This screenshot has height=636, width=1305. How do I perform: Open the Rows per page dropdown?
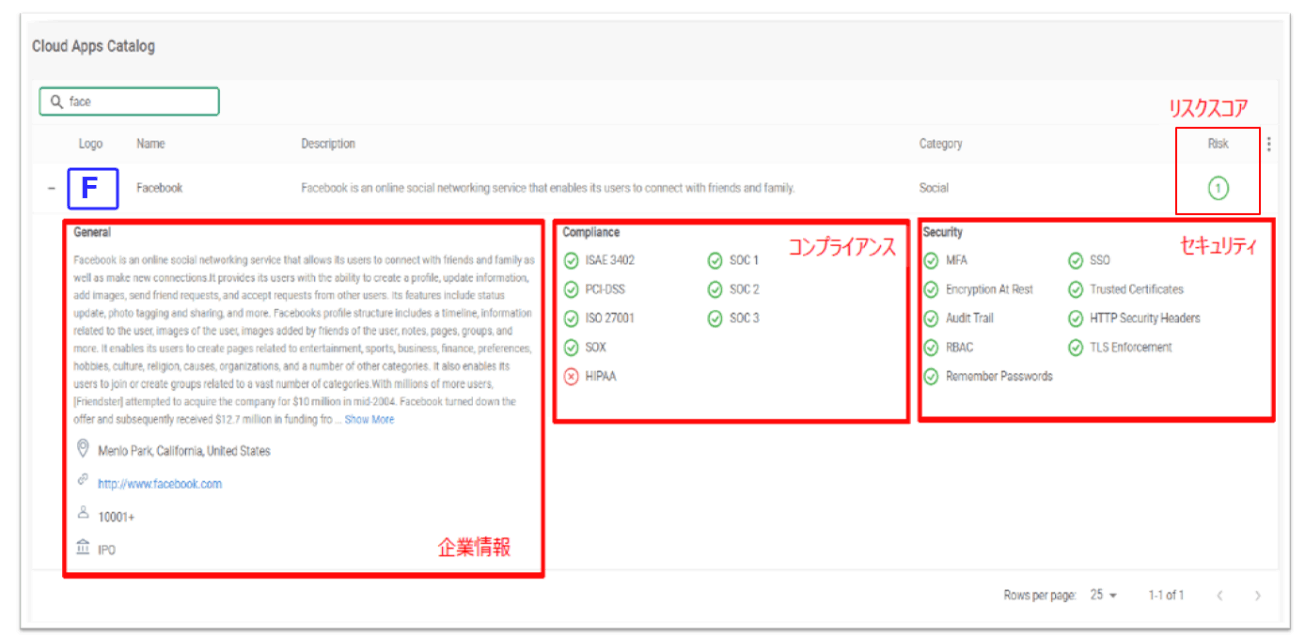[1103, 595]
